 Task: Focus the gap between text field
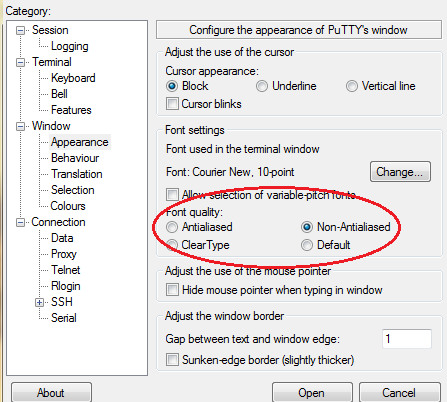coord(407,339)
